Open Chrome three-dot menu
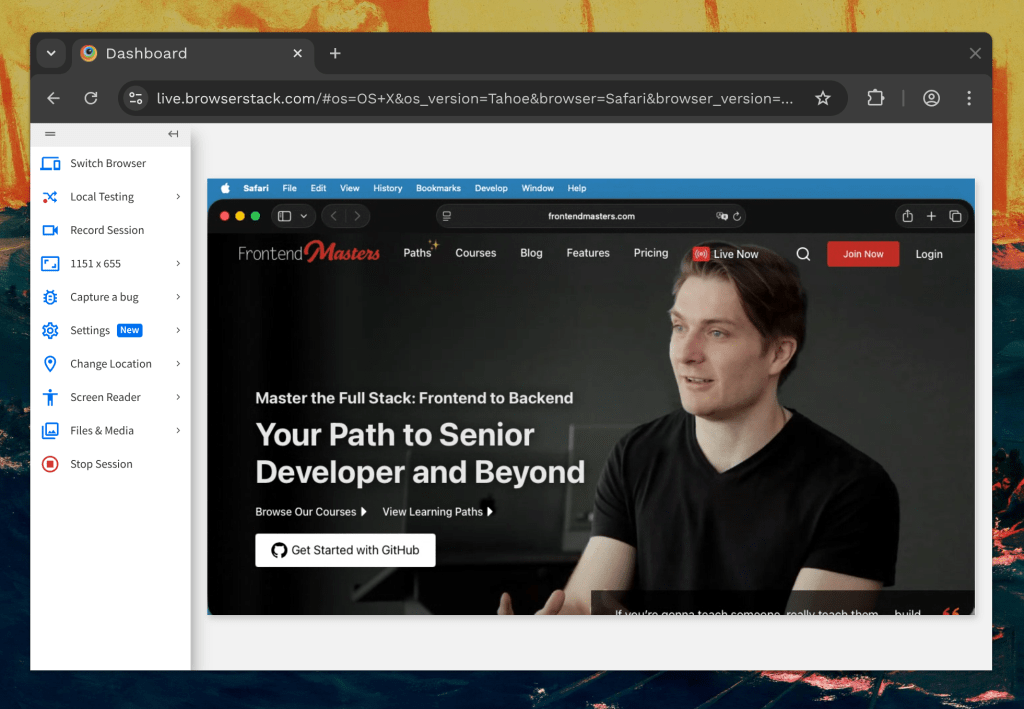Screen dimensions: 1024x709 (969, 98)
